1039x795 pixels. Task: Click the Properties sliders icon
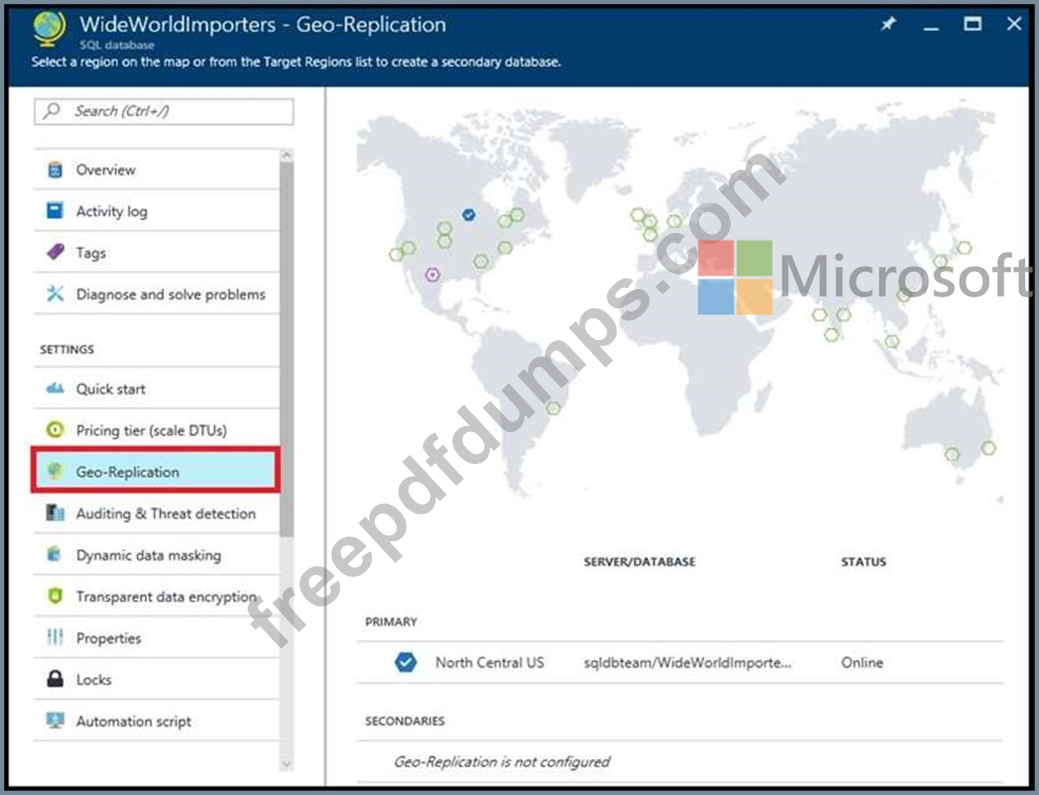click(x=55, y=637)
